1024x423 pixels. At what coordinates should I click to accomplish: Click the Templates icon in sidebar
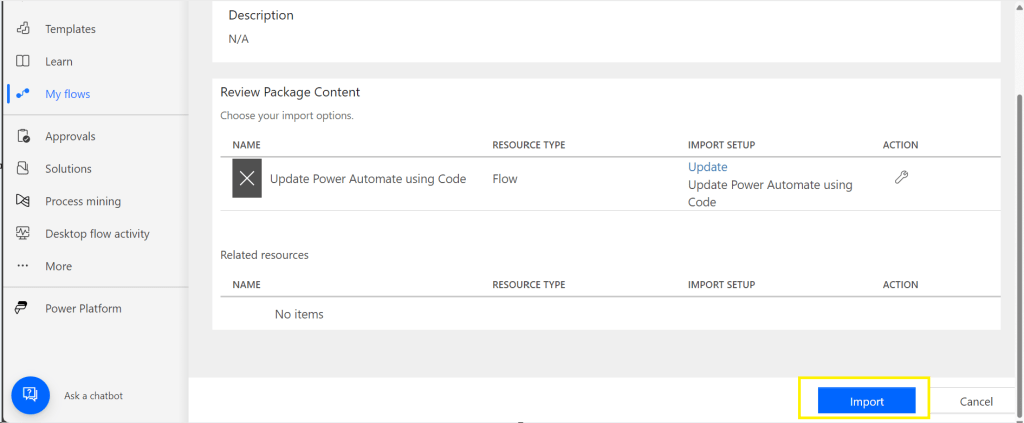click(23, 29)
